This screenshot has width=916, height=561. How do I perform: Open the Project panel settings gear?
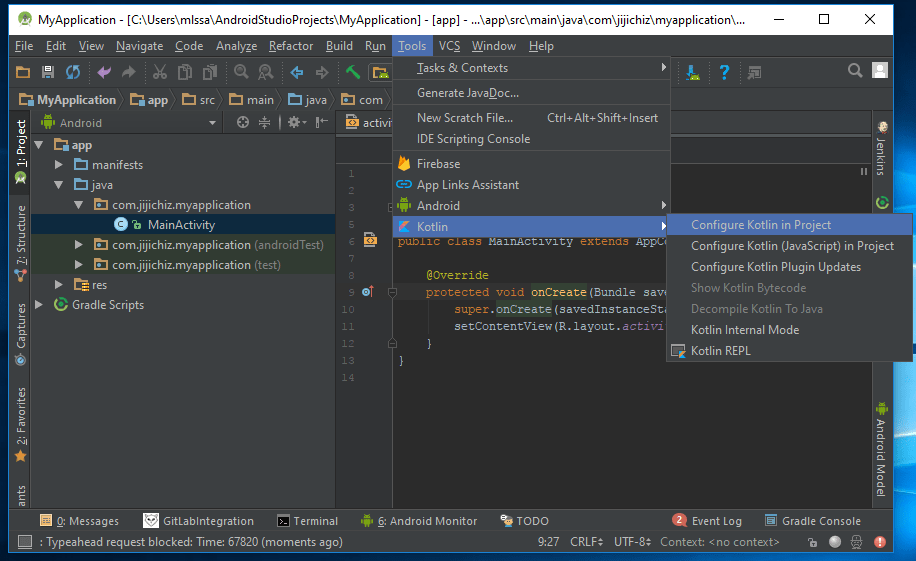tap(296, 122)
